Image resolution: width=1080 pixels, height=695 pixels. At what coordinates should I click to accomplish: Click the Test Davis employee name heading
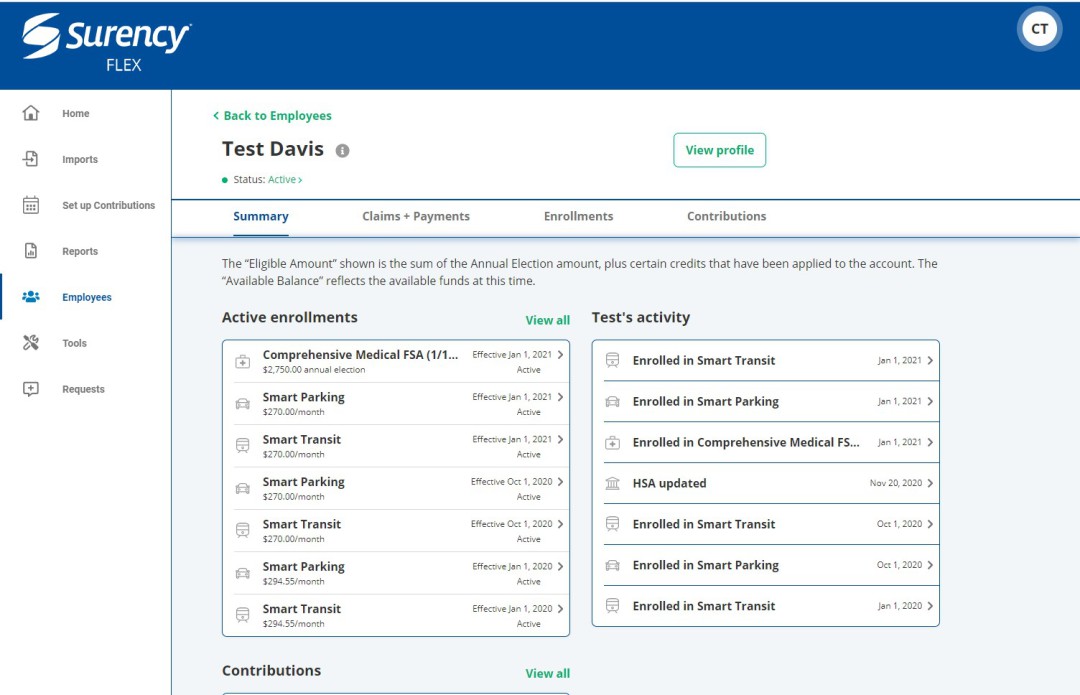tap(273, 149)
